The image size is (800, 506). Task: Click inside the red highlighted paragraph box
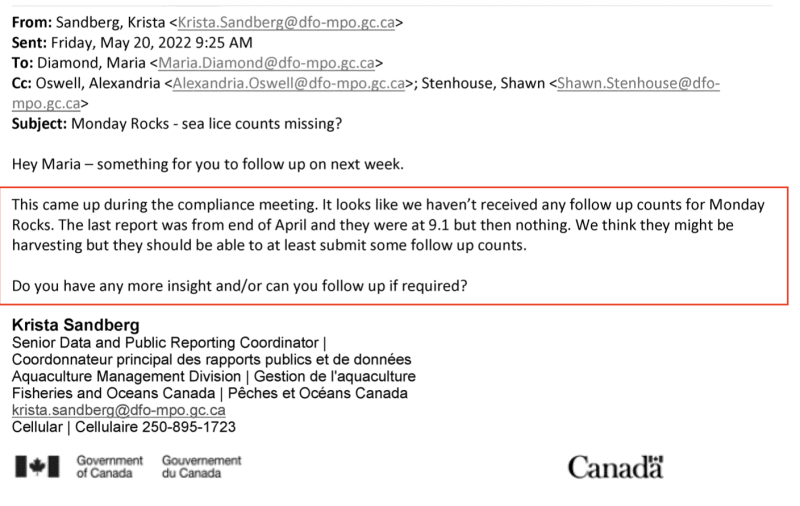[390, 226]
